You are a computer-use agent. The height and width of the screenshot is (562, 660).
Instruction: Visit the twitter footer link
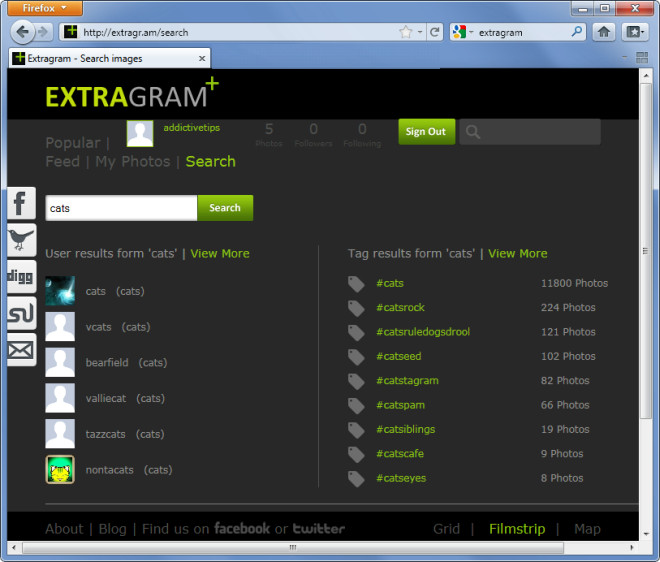tap(319, 528)
